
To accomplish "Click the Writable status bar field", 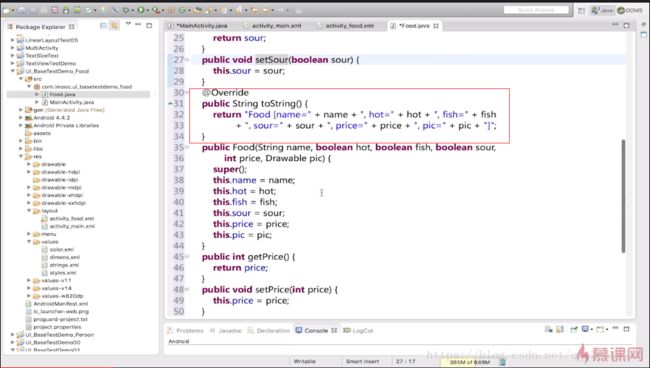I will (305, 361).
